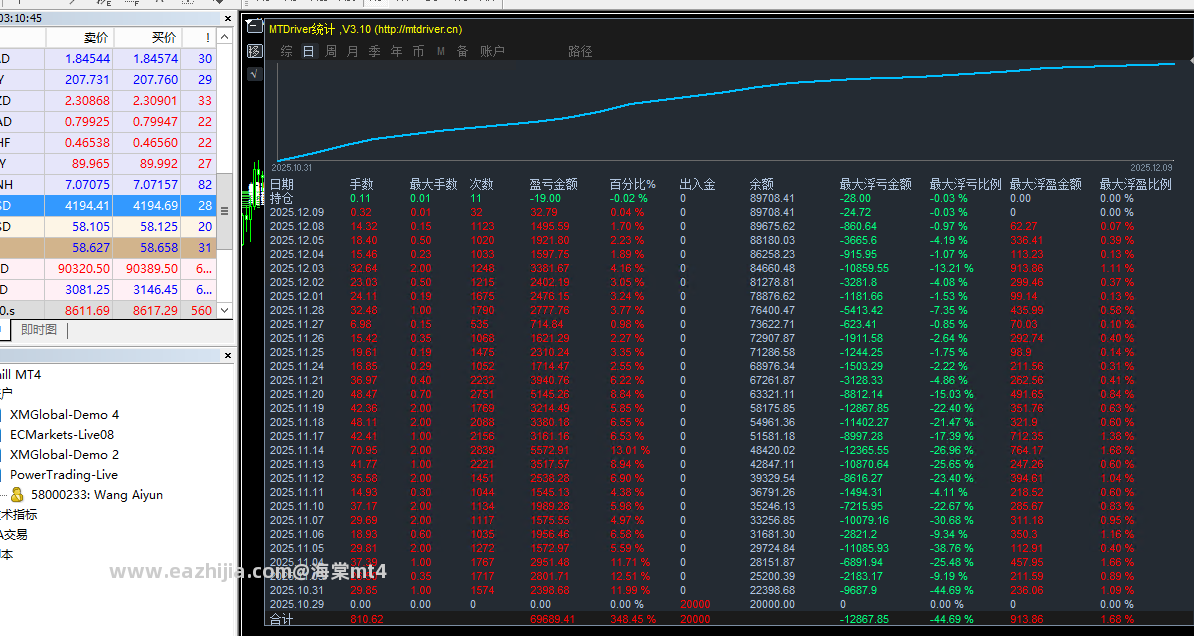The width and height of the screenshot is (1194, 636).
Task: Select the 即时图 tick chart tab
Action: (39, 330)
